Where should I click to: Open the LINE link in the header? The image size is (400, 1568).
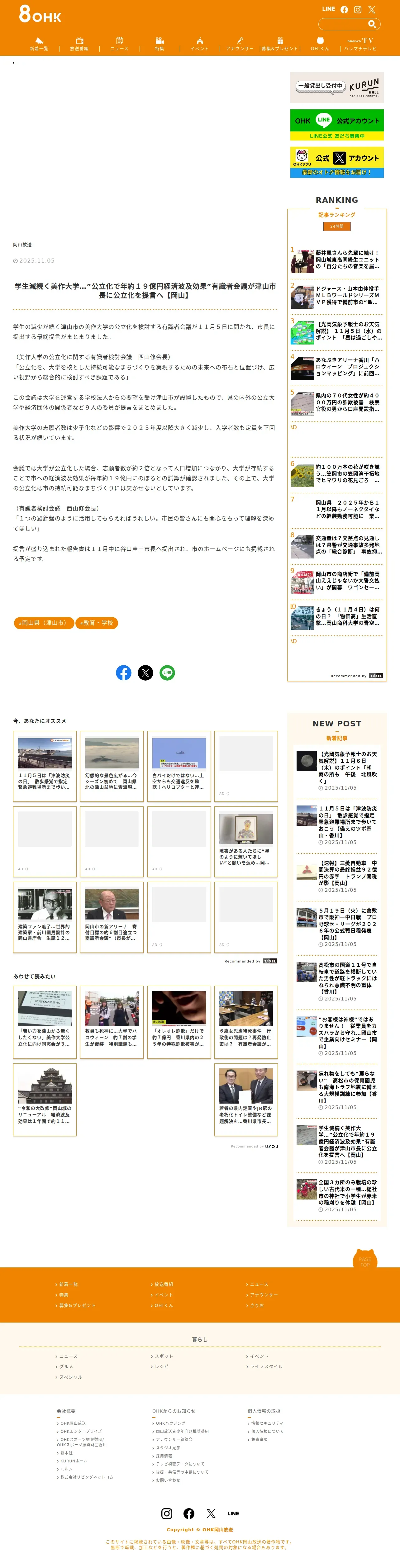pos(328,9)
